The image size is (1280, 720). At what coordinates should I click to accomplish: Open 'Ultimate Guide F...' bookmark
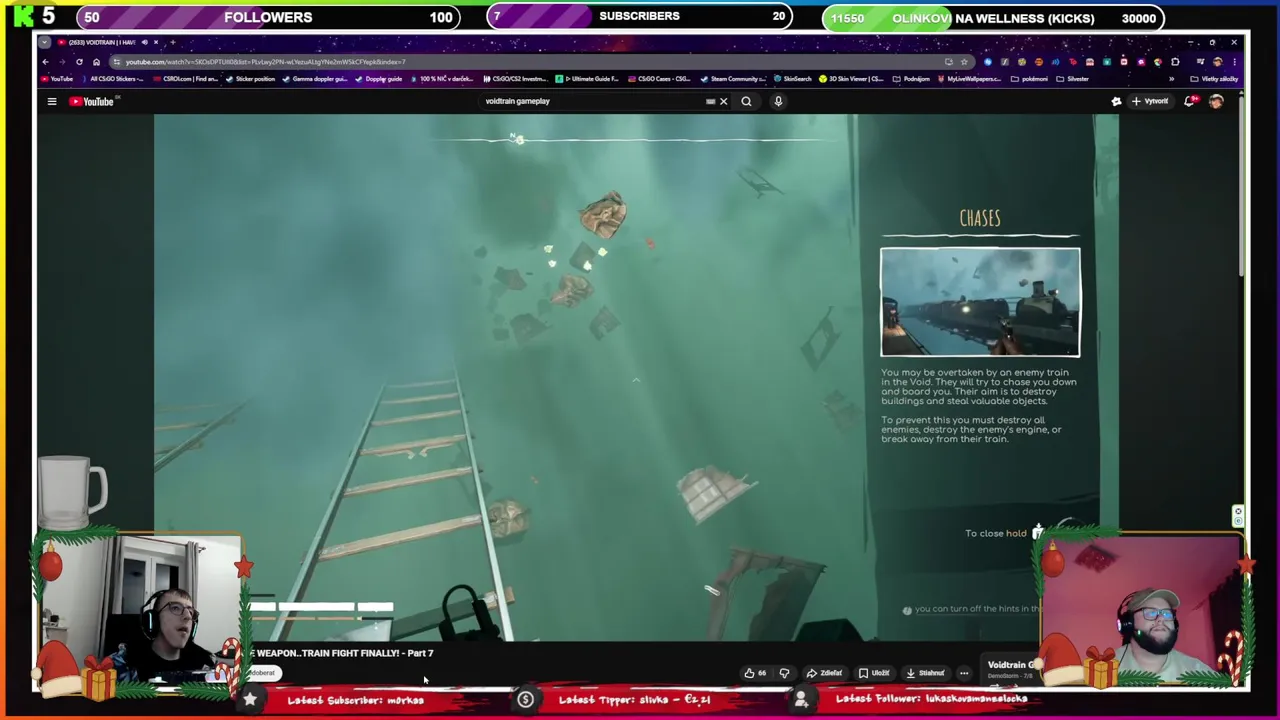click(x=586, y=79)
